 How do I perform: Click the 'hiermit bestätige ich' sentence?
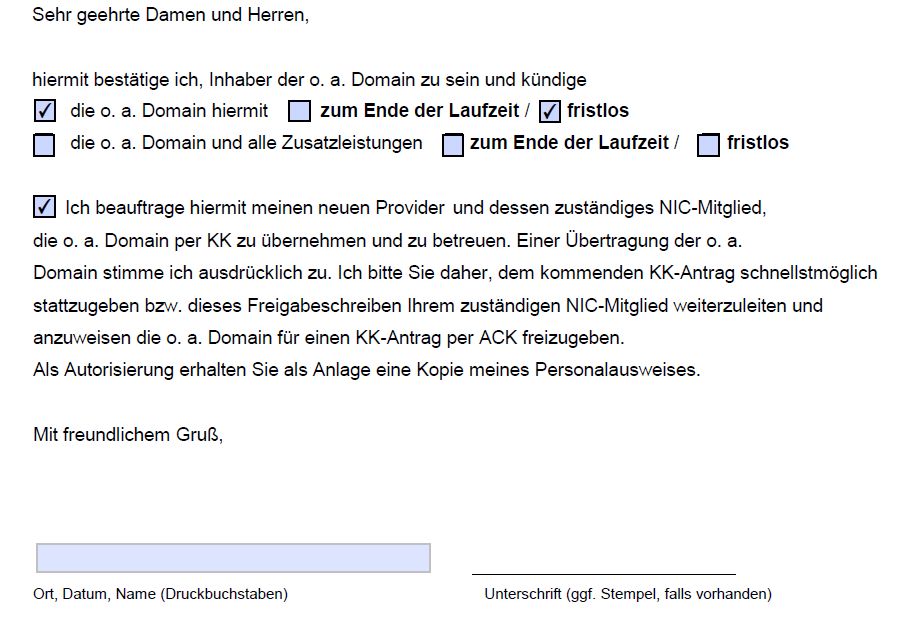pyautogui.click(x=309, y=80)
